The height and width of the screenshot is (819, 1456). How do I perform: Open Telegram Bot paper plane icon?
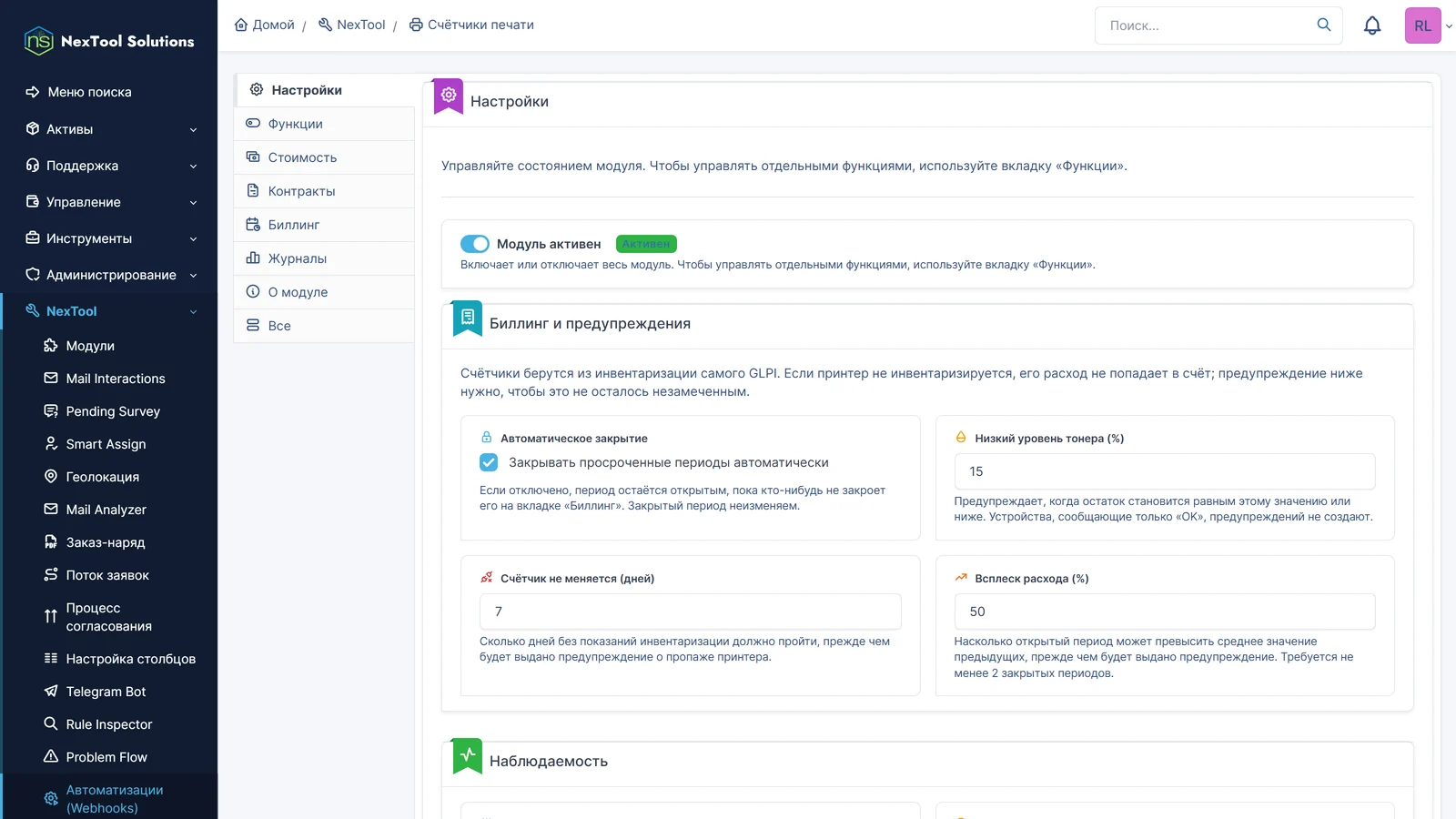(x=51, y=692)
